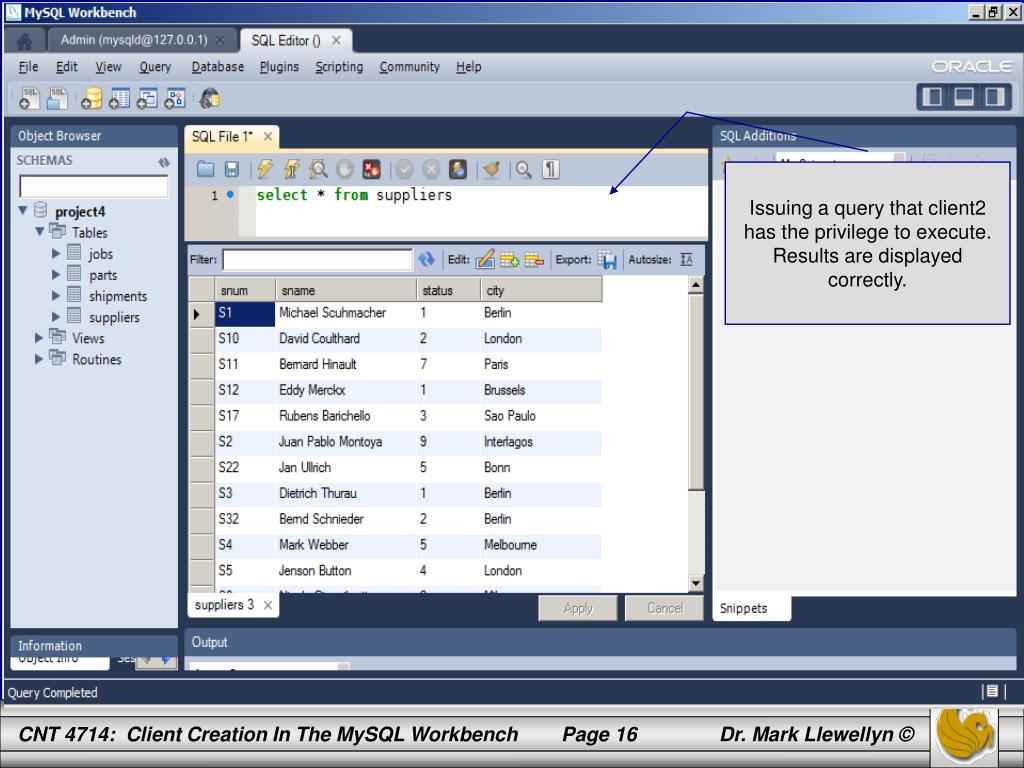This screenshot has height=768, width=1024.
Task: Expand the suppliers table
Action: pyautogui.click(x=56, y=317)
